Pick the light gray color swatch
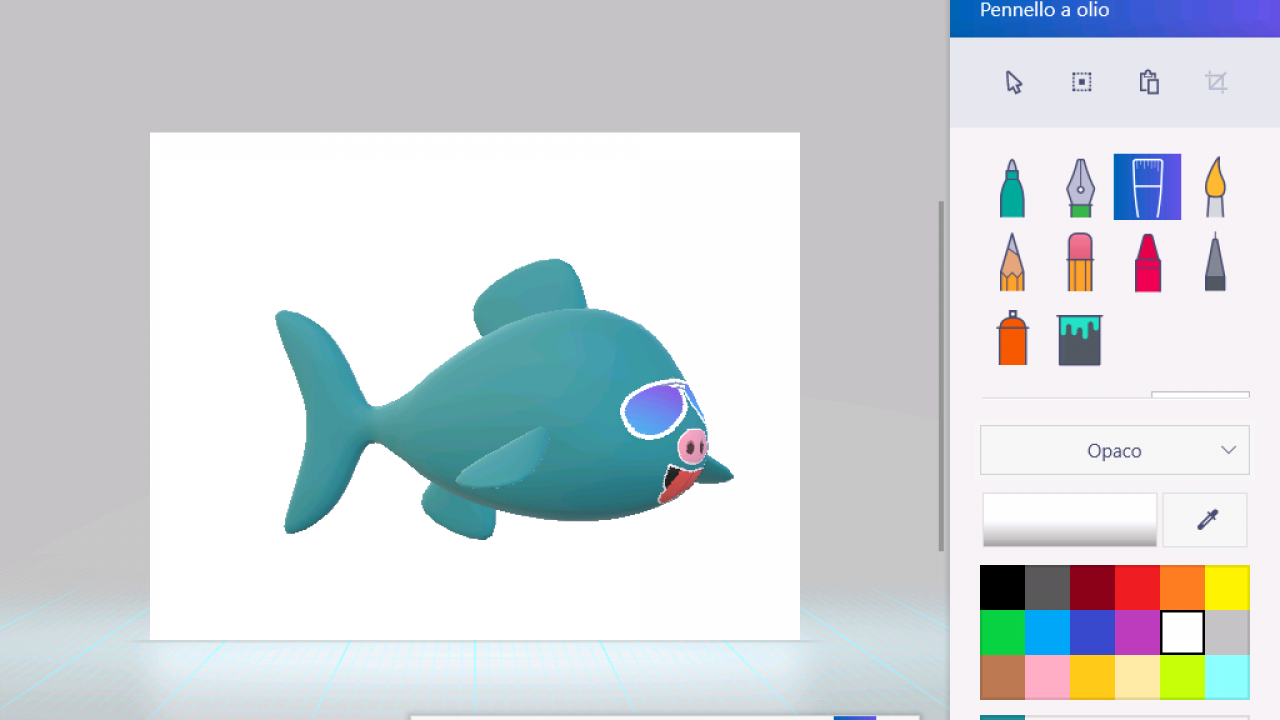 pos(1227,633)
